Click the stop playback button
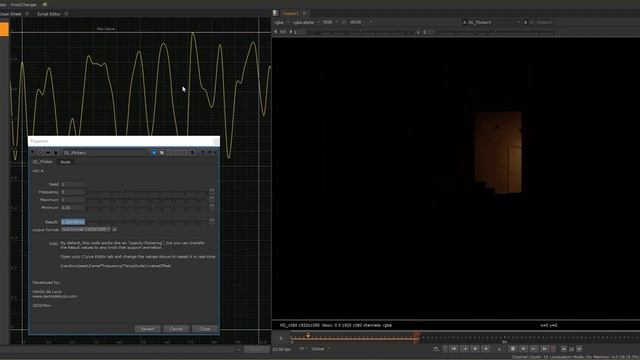Image resolution: width=640 pixels, height=360 pixels. (x=513, y=349)
